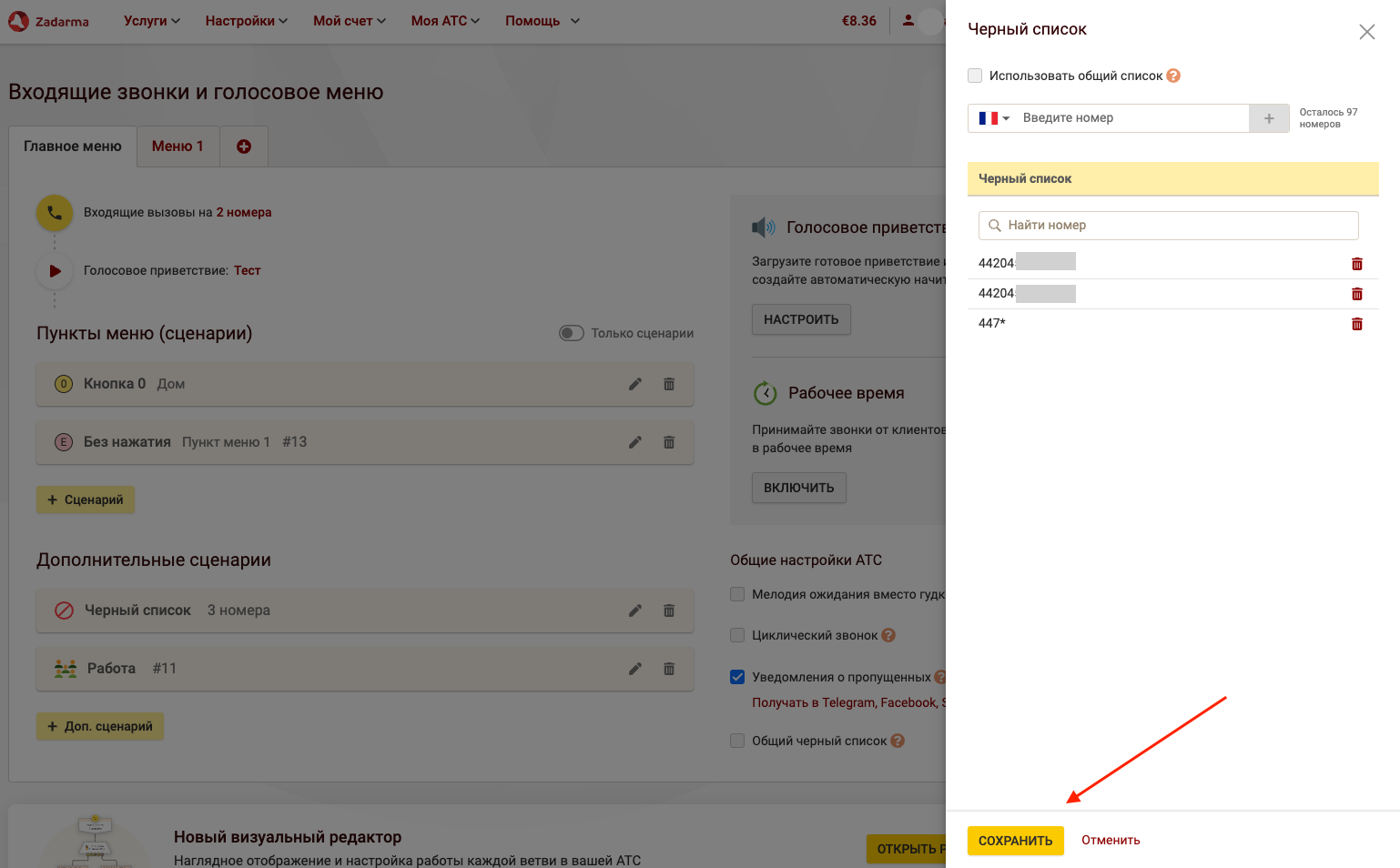Select the Работа #11 row icon
The height and width of the screenshot is (868, 1400).
pyautogui.click(x=66, y=669)
